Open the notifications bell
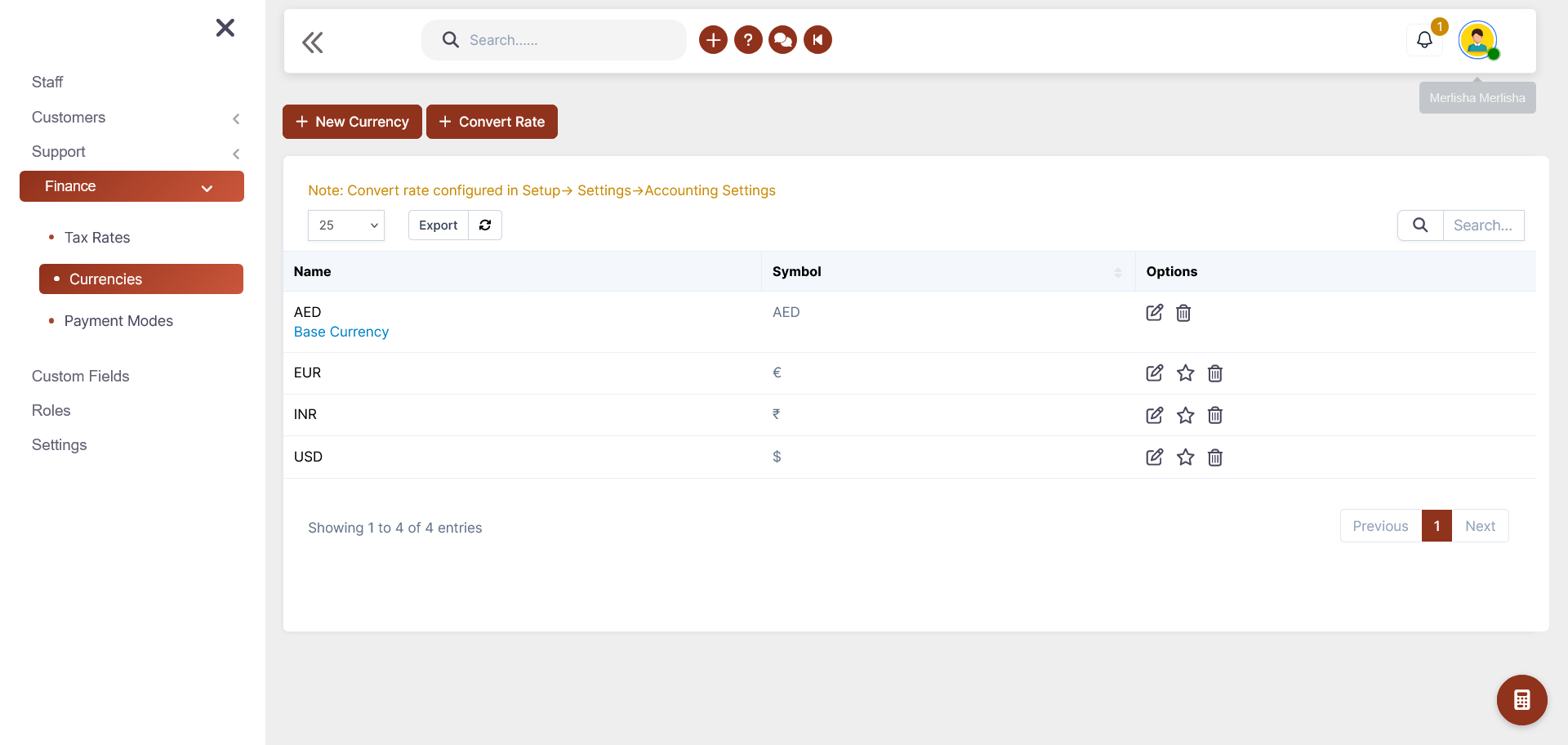1568x745 pixels. pos(1424,40)
